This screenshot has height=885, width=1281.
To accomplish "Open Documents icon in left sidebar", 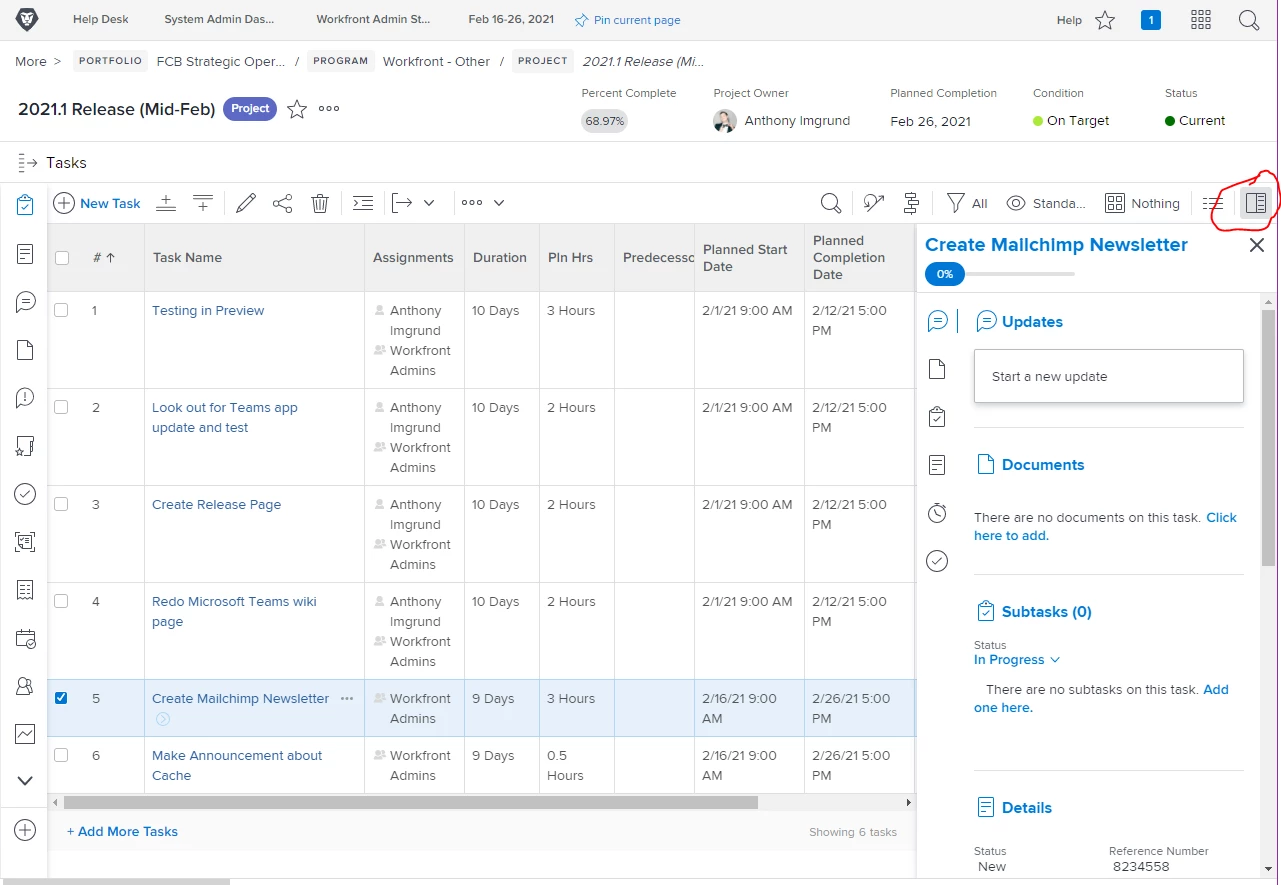I will click(x=26, y=350).
